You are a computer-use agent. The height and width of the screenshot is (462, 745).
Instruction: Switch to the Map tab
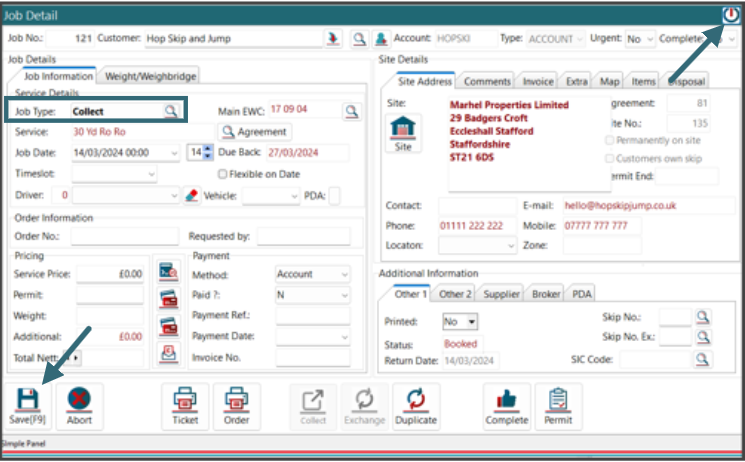coord(609,81)
